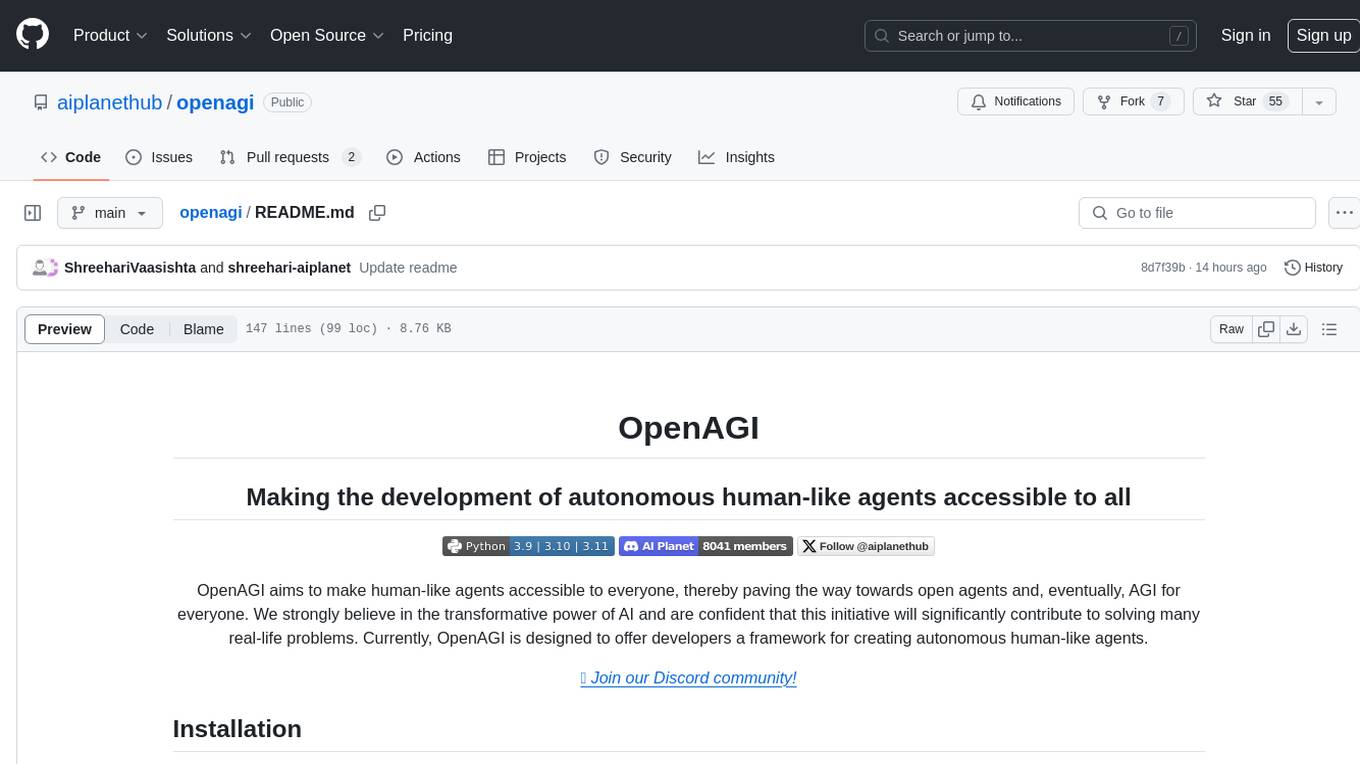Image resolution: width=1360 pixels, height=764 pixels.
Task: Click the pull requests counter 2
Action: (x=351, y=157)
